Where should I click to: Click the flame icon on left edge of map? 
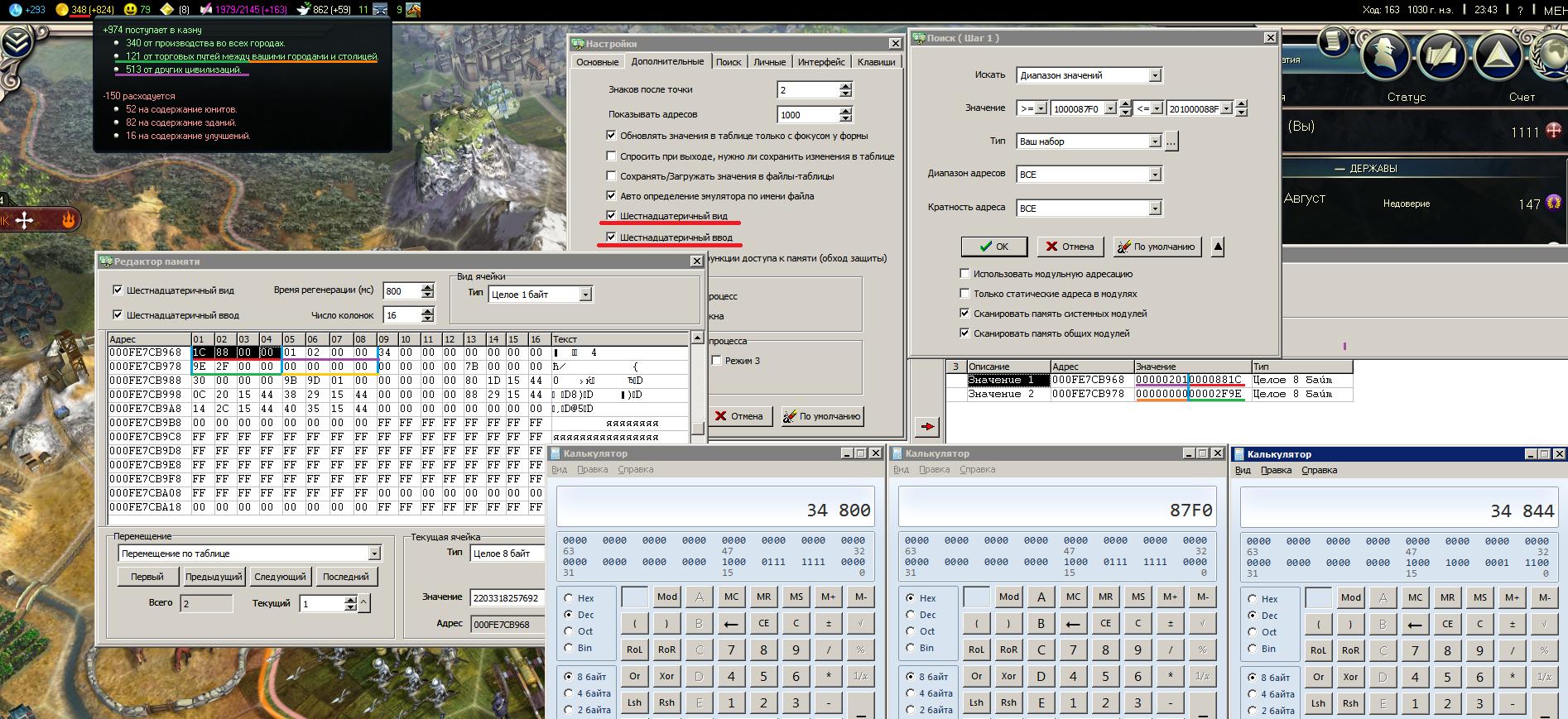tap(69, 219)
